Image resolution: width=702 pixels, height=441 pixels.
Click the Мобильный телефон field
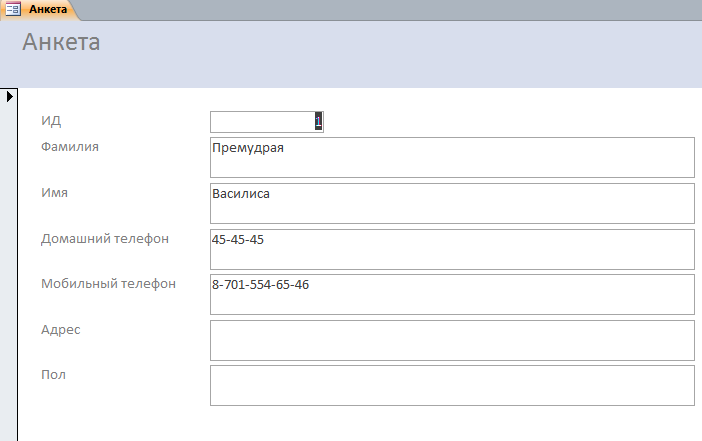click(x=452, y=295)
